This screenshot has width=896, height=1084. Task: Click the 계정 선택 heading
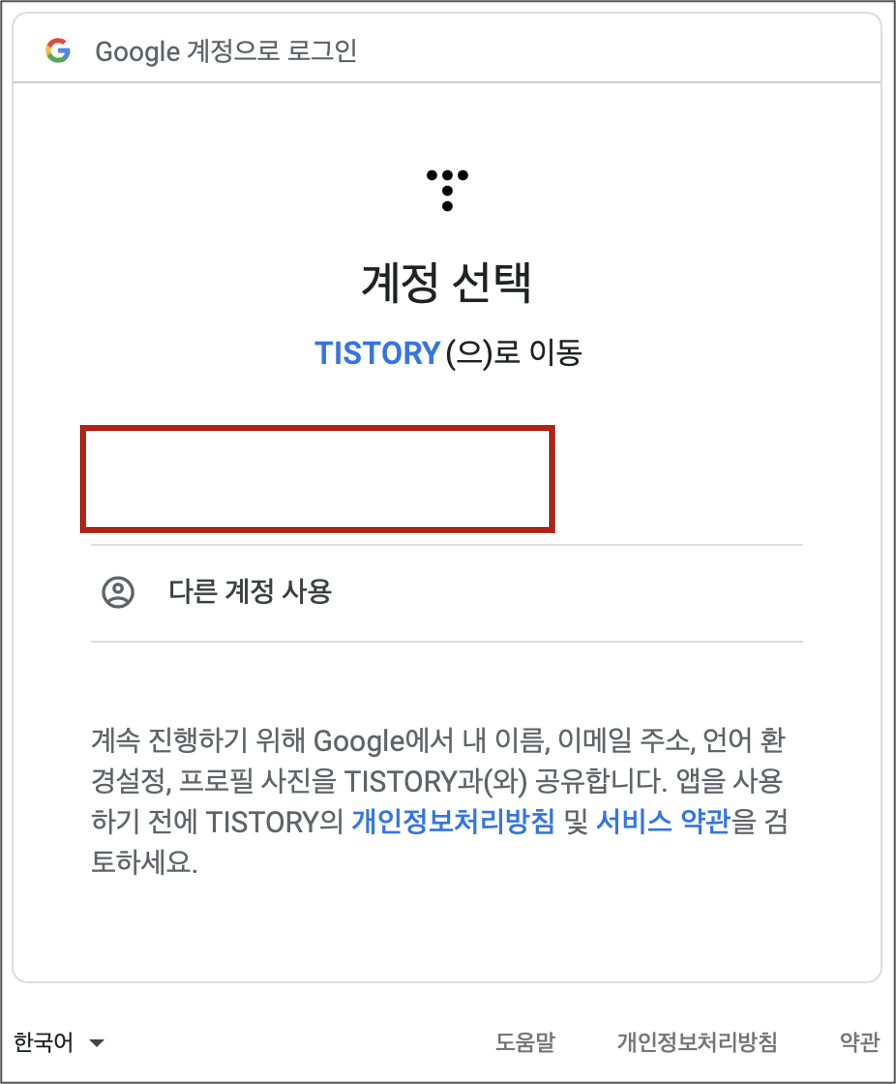[x=447, y=282]
